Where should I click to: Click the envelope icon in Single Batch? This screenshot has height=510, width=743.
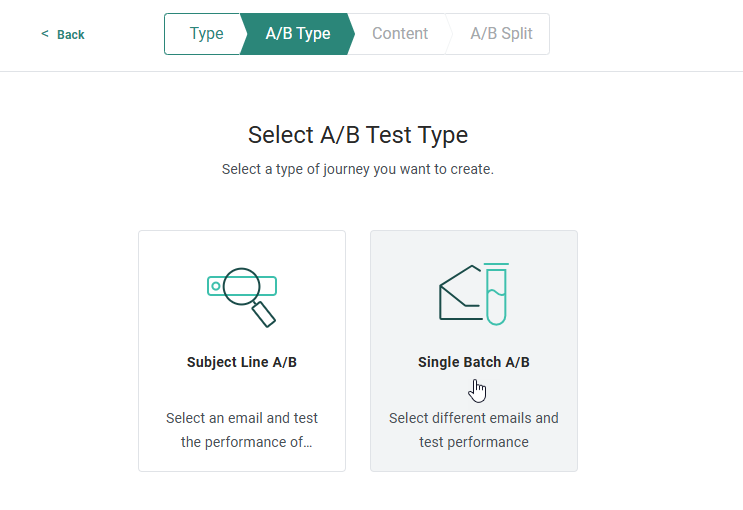click(460, 296)
